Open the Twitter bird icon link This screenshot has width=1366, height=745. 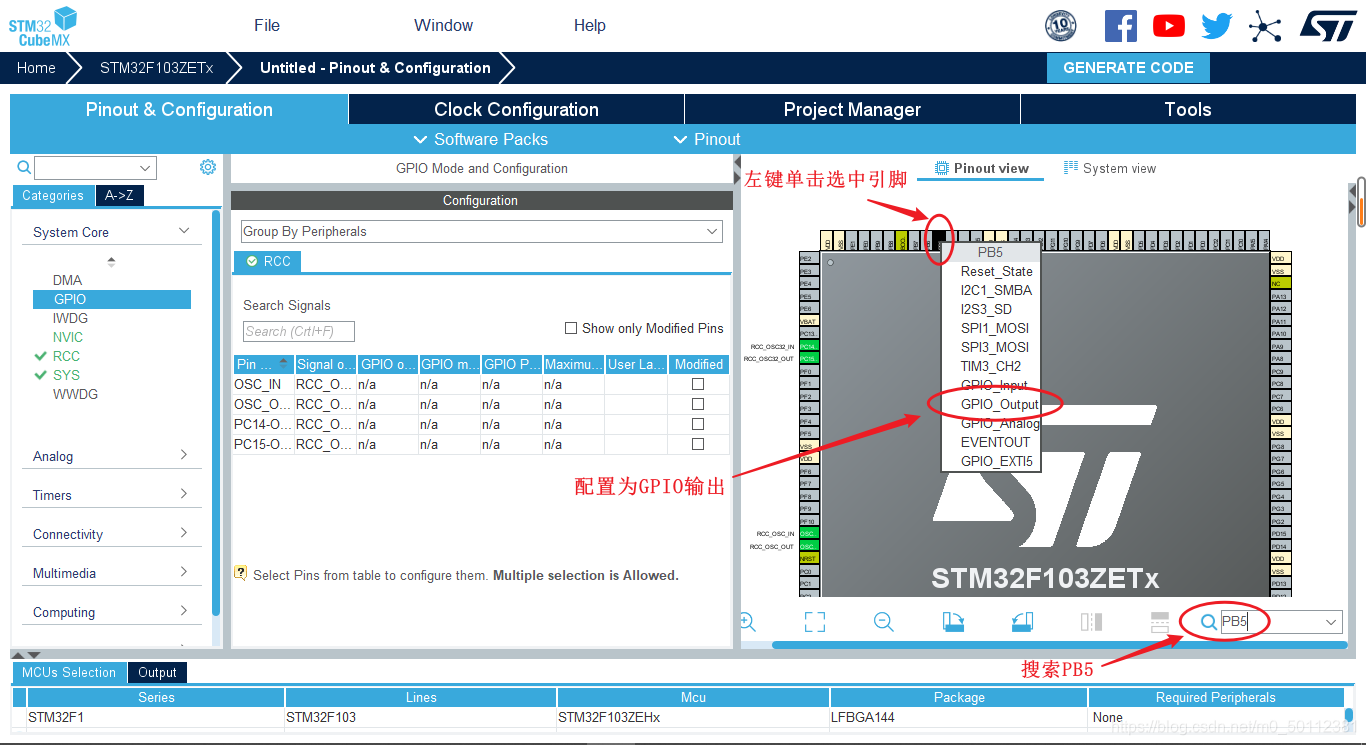1217,26
